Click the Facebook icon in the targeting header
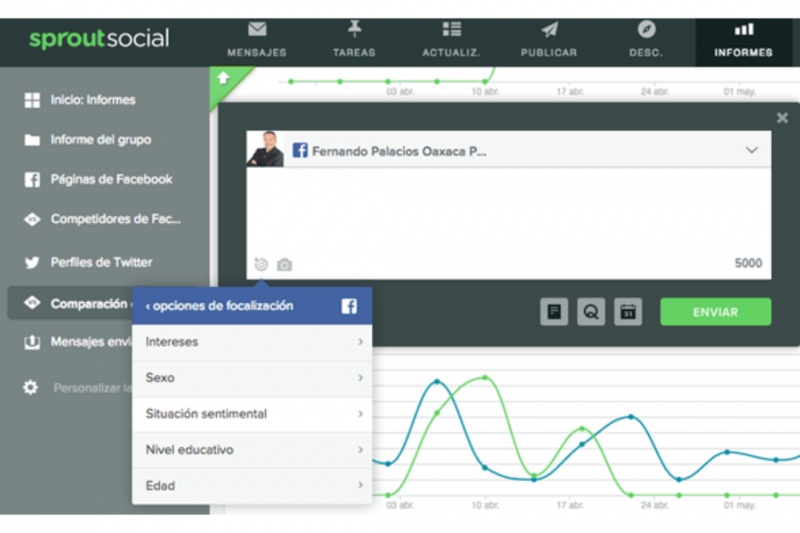Image resolution: width=800 pixels, height=533 pixels. 349,307
